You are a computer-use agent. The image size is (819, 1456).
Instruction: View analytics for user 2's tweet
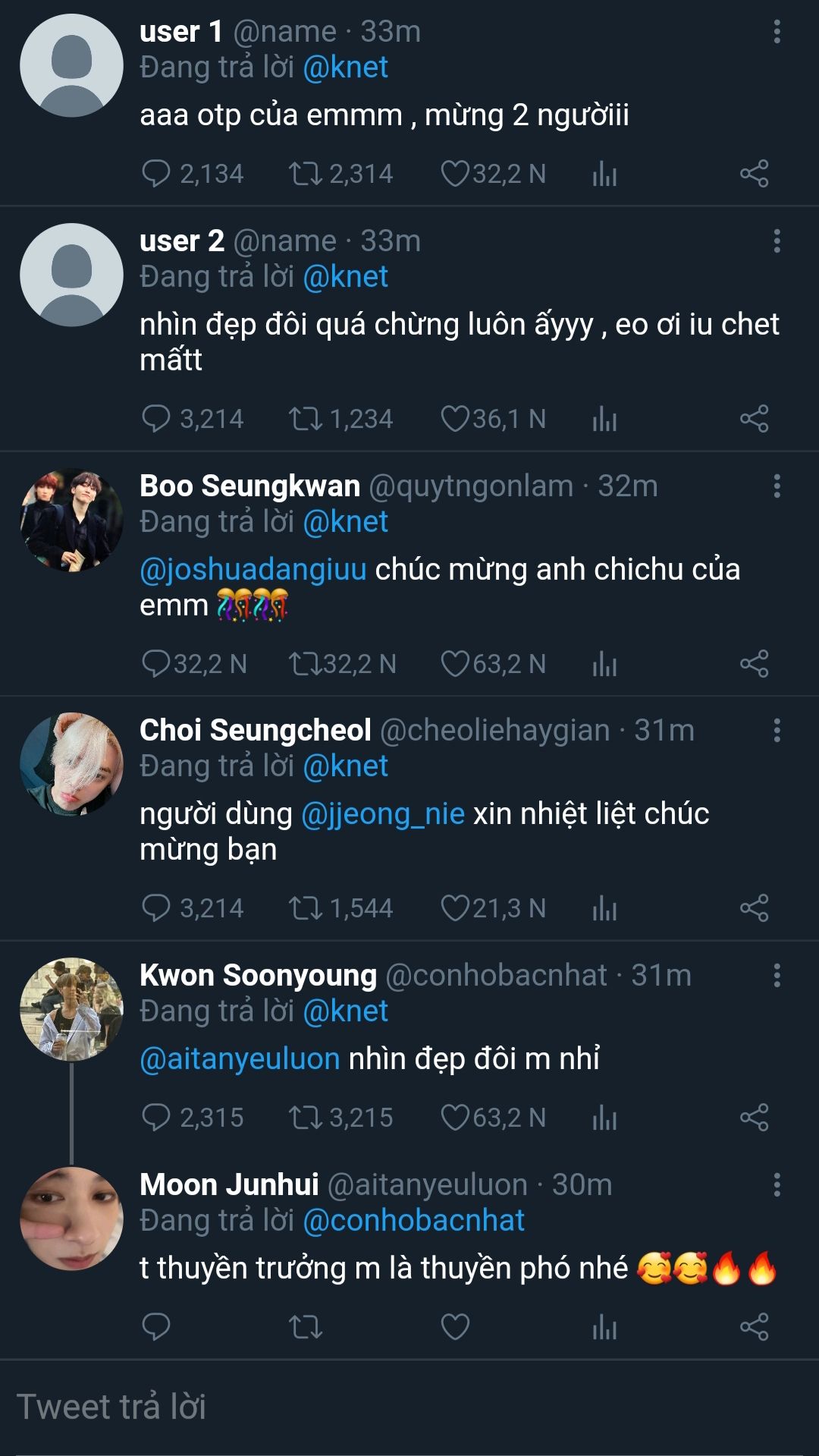[604, 419]
